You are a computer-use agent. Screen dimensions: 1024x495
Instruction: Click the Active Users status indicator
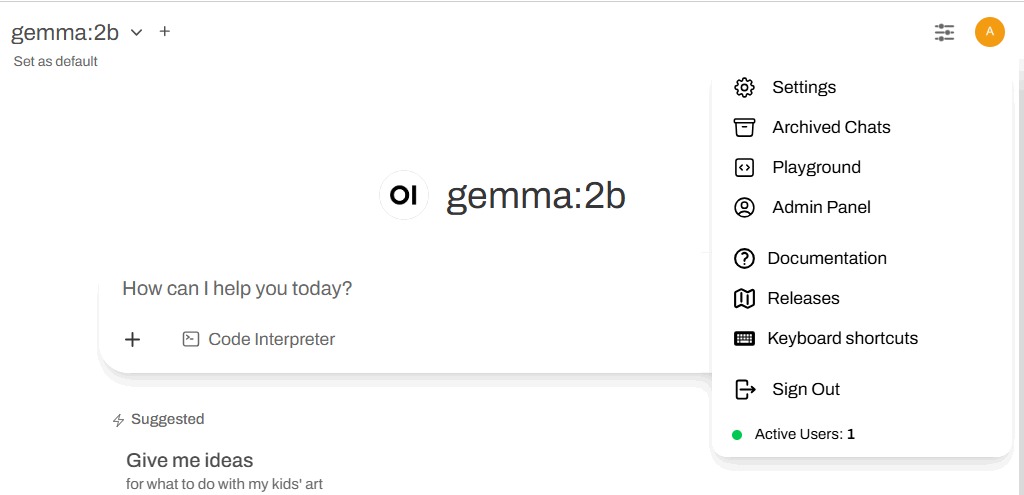(803, 434)
